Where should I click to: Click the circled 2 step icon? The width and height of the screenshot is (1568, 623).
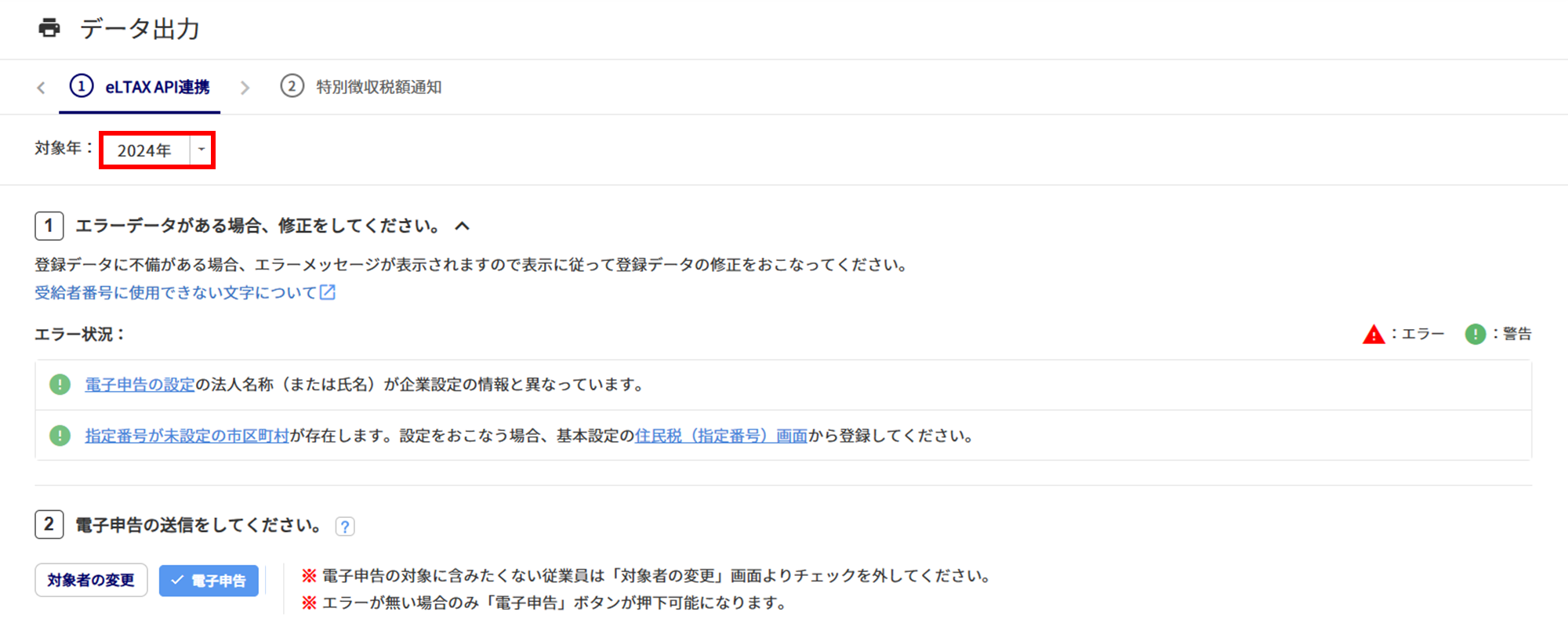click(x=292, y=86)
